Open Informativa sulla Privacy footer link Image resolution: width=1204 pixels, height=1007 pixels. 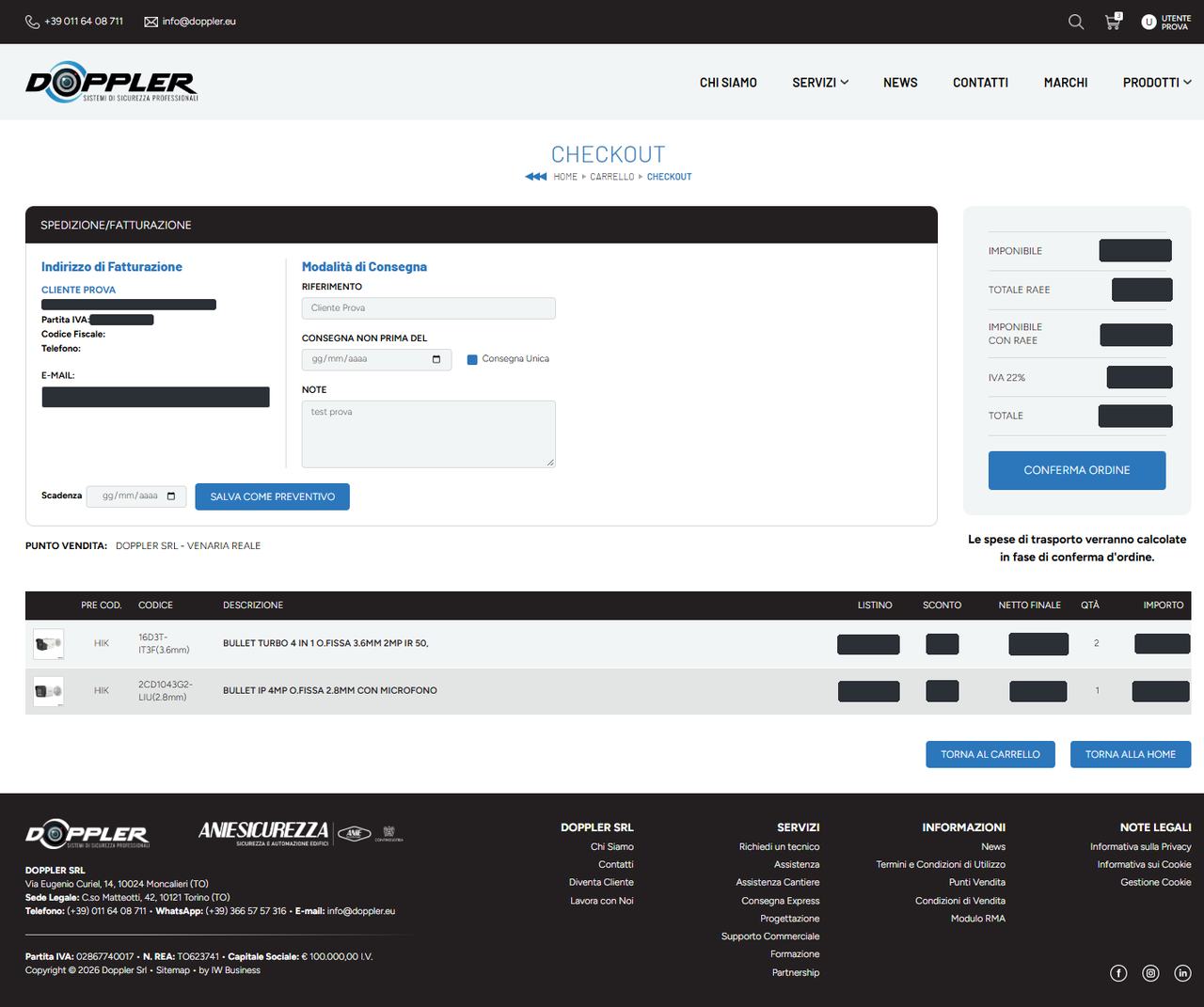[x=1141, y=847]
